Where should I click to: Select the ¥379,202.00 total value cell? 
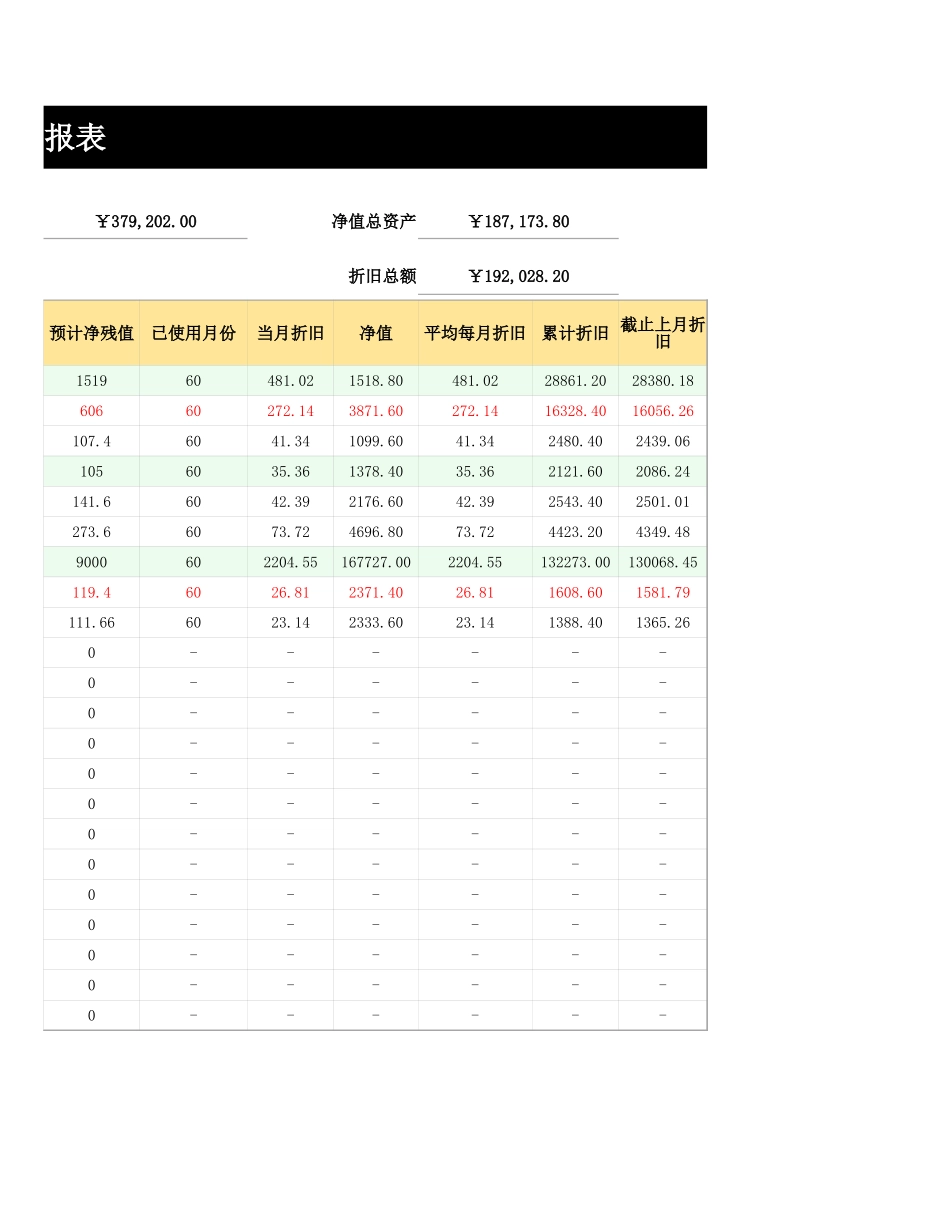point(146,222)
